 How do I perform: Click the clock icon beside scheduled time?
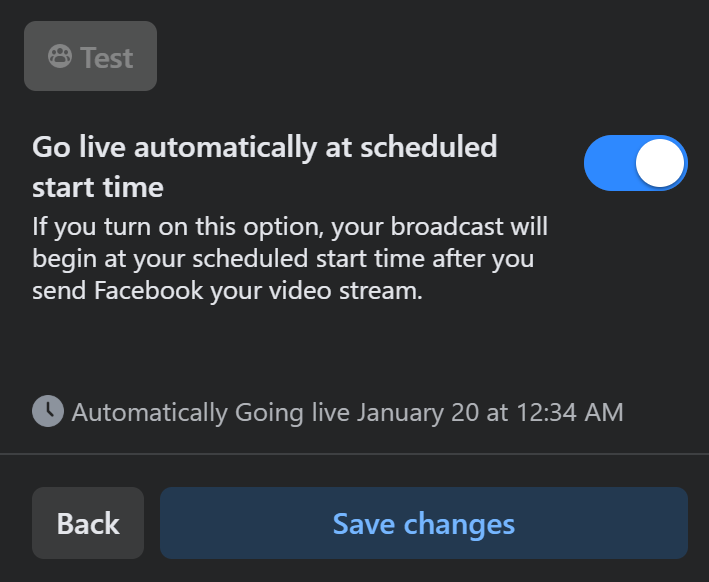pyautogui.click(x=48, y=411)
